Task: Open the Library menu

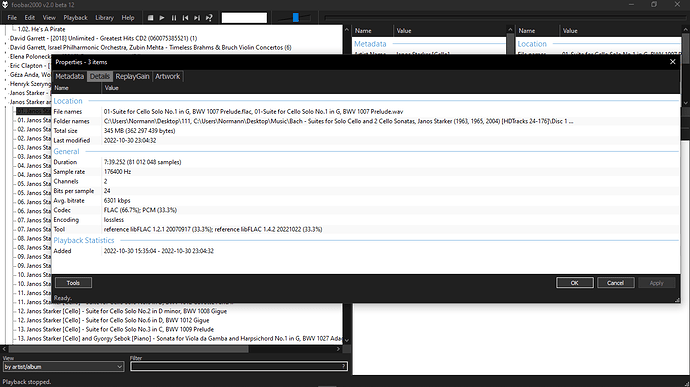Action: [104, 18]
